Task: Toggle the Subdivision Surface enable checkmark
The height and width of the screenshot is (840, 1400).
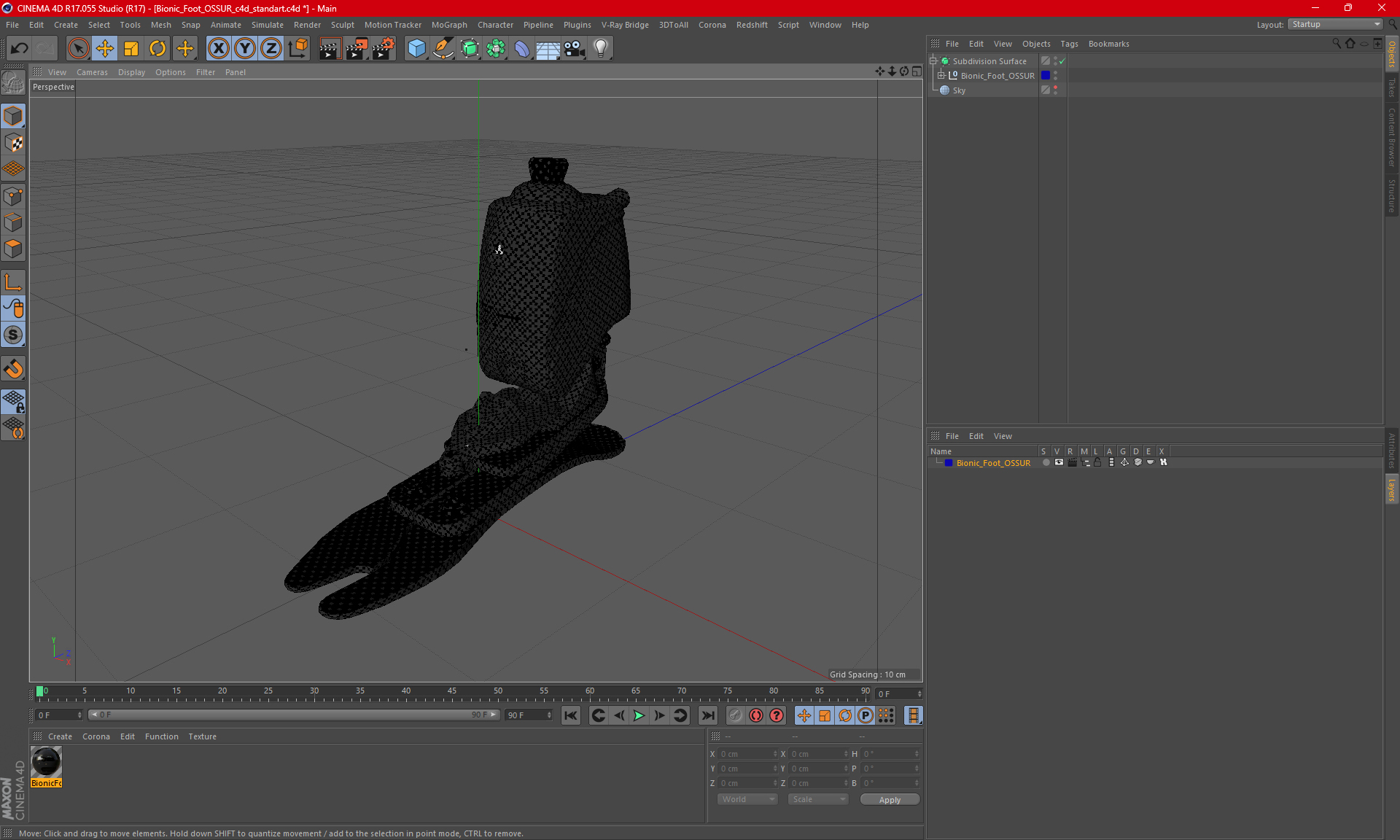Action: coord(1062,61)
